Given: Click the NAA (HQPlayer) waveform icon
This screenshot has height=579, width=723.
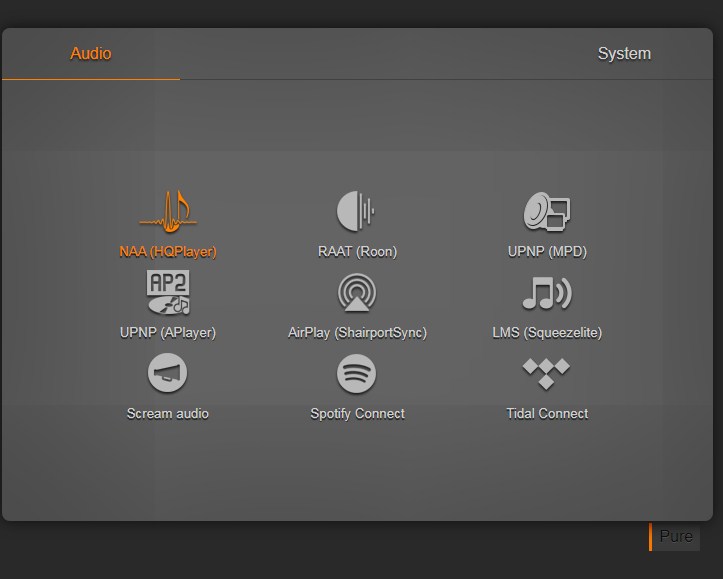Looking at the screenshot, I should 168,212.
